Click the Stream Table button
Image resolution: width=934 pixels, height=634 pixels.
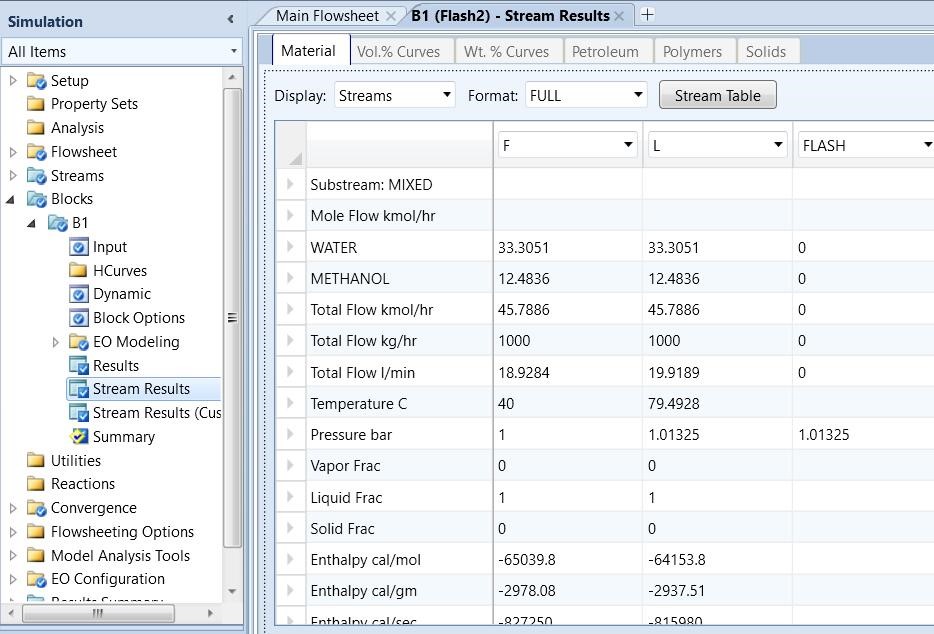point(717,96)
